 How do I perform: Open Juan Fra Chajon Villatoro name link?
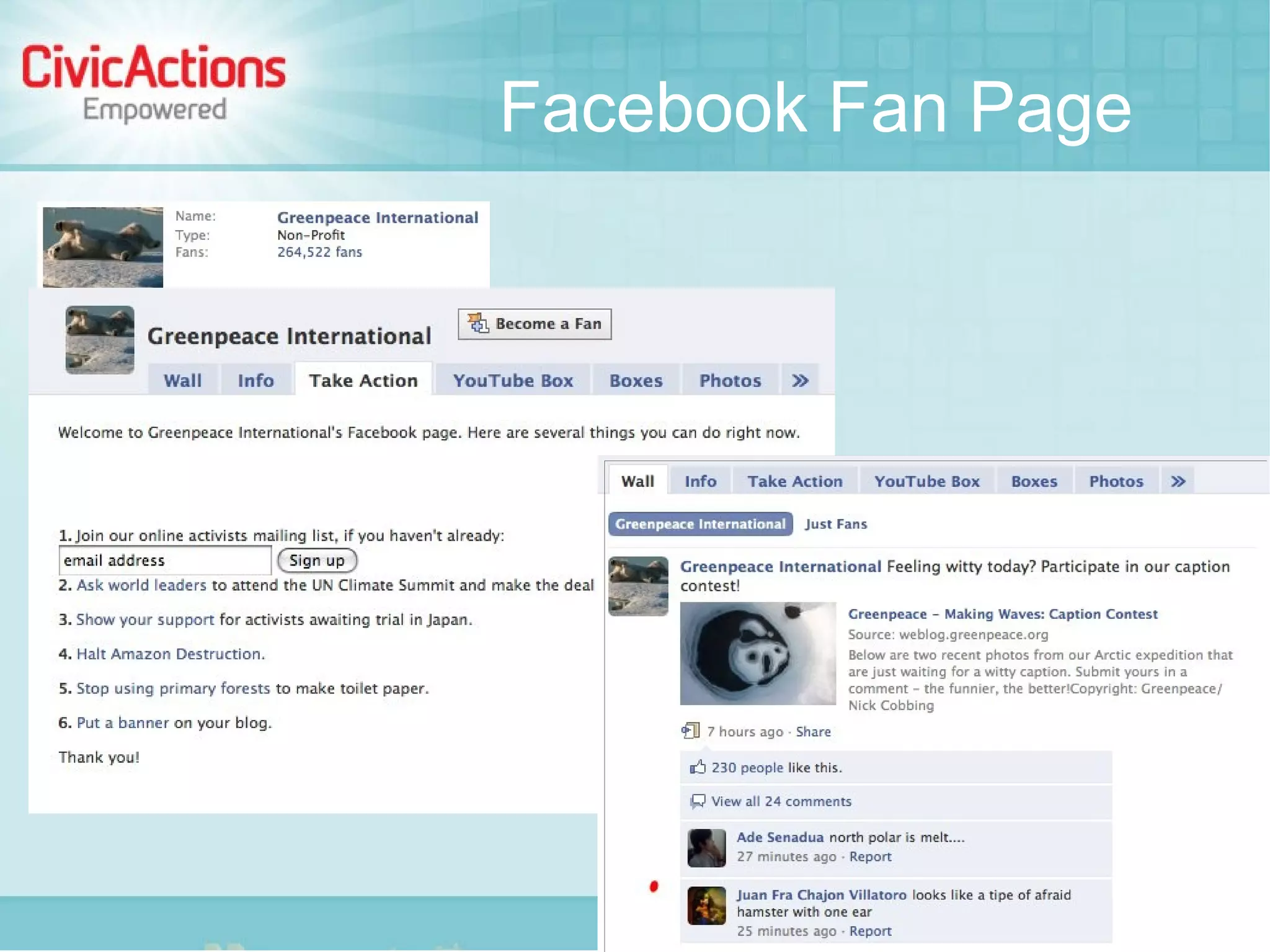coord(822,894)
